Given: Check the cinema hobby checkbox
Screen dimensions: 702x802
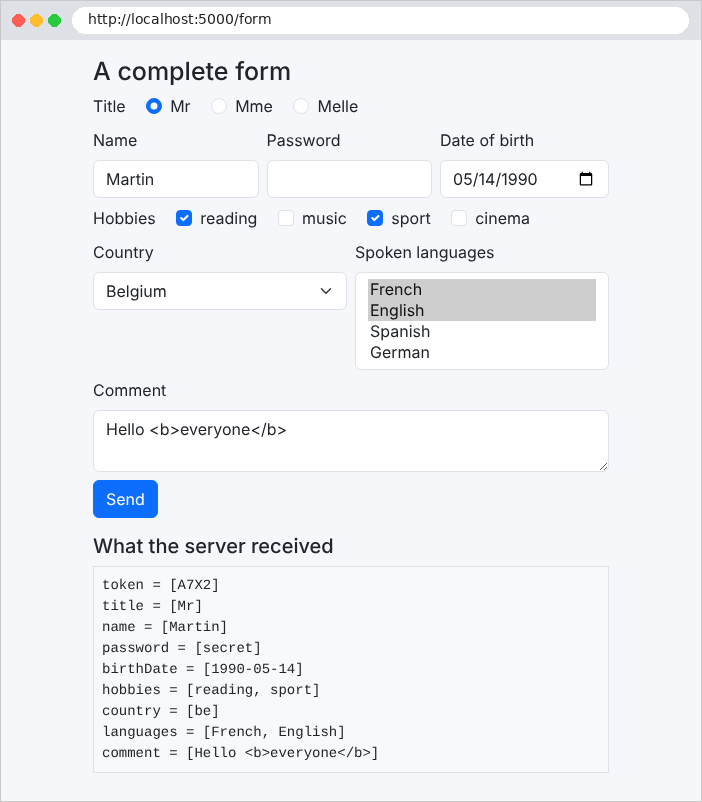Looking at the screenshot, I should pyautogui.click(x=459, y=218).
